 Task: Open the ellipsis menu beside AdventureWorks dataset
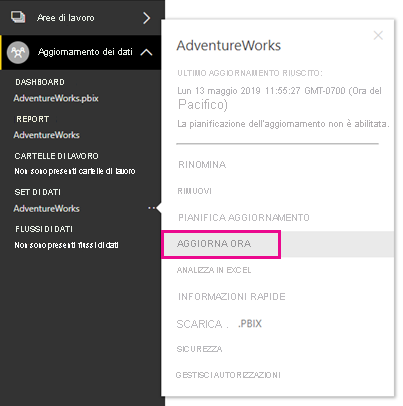(152, 208)
